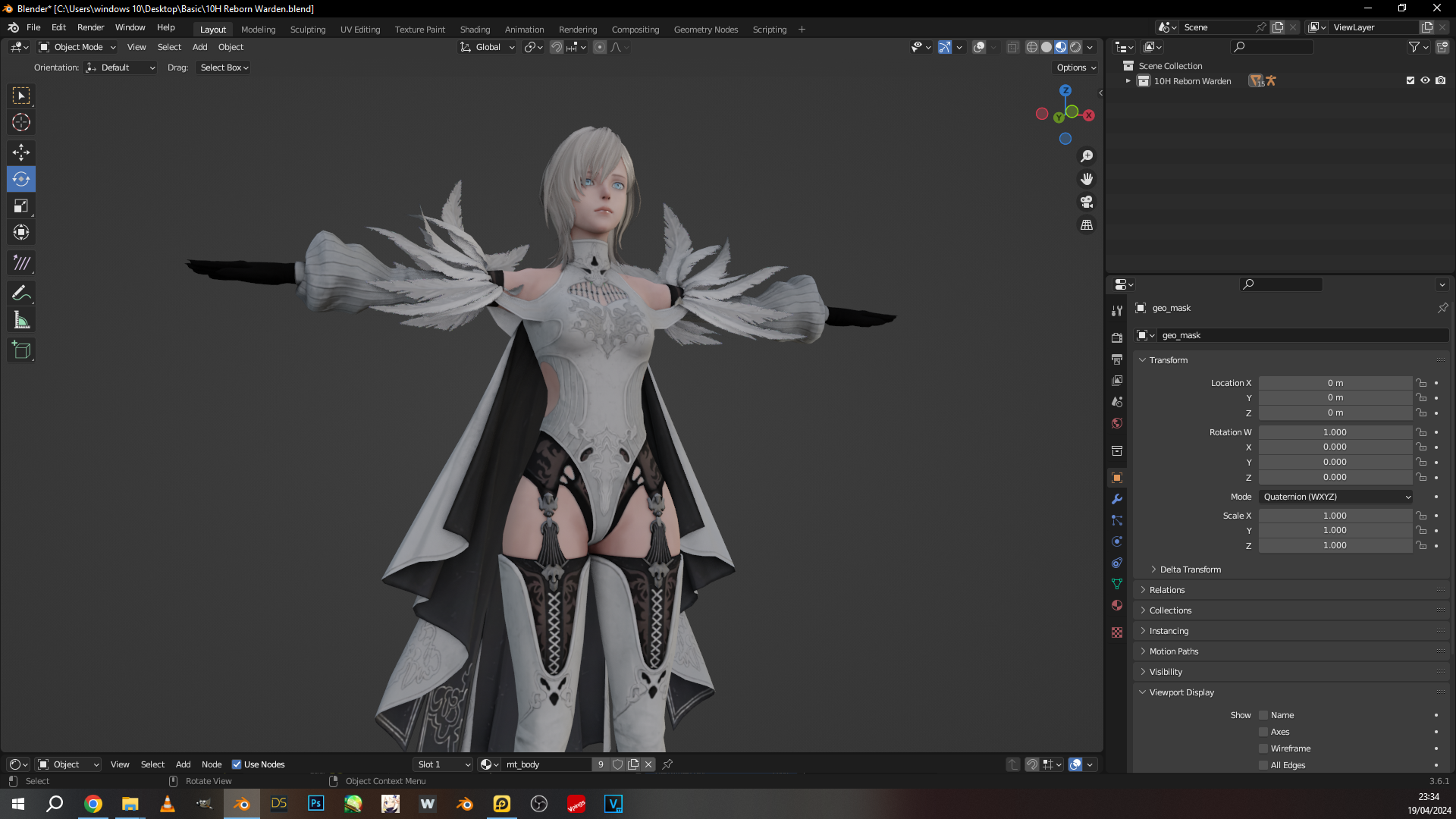Open the viewport Add menu

coord(199,47)
